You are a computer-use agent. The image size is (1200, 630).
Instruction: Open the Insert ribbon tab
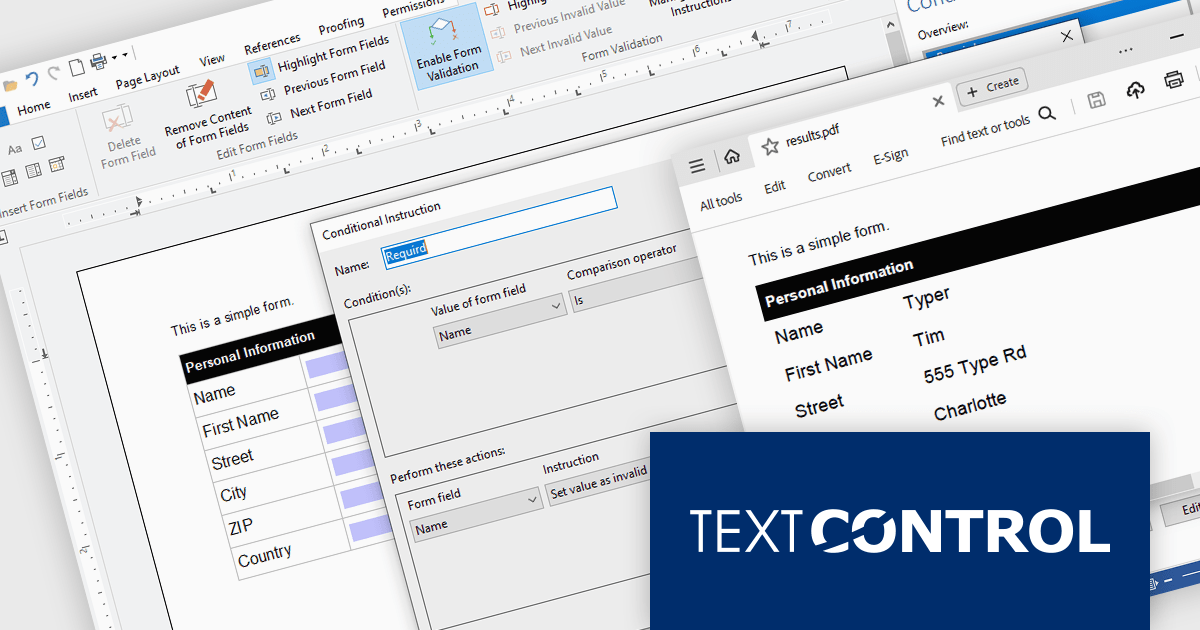pos(83,95)
